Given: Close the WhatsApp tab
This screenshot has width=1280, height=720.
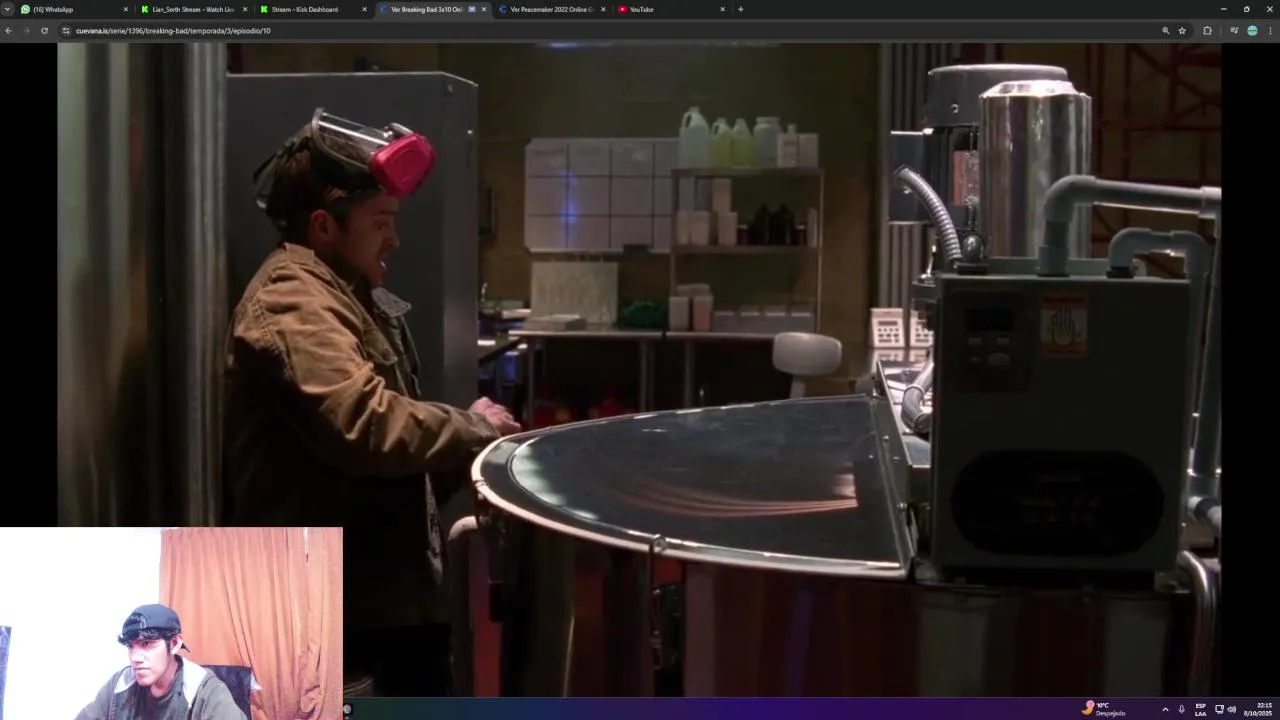Looking at the screenshot, I should coord(126,9).
